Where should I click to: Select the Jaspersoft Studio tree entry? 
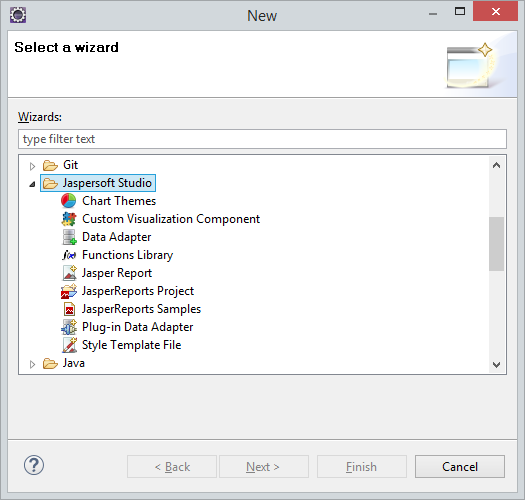click(98, 183)
